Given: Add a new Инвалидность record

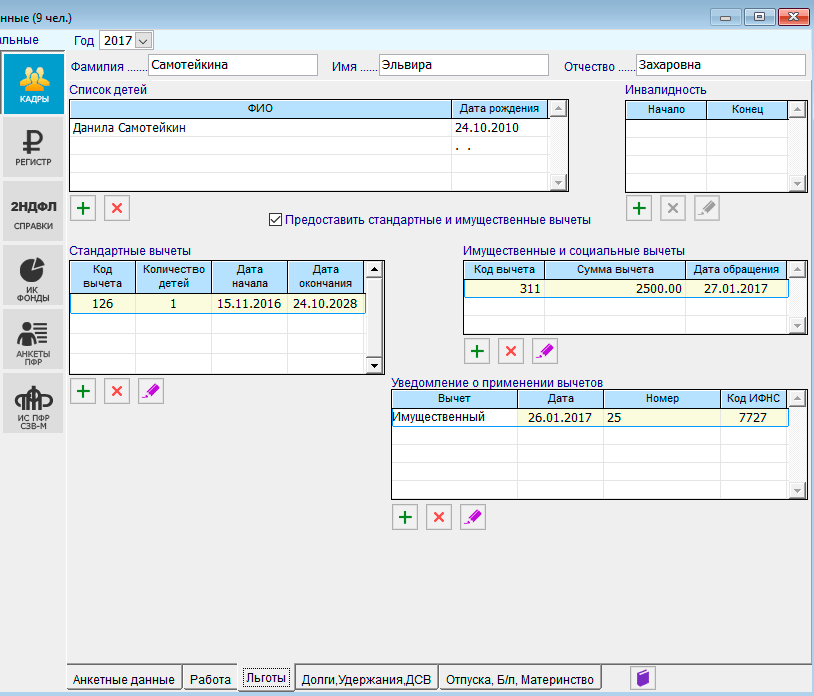Looking at the screenshot, I should (639, 209).
